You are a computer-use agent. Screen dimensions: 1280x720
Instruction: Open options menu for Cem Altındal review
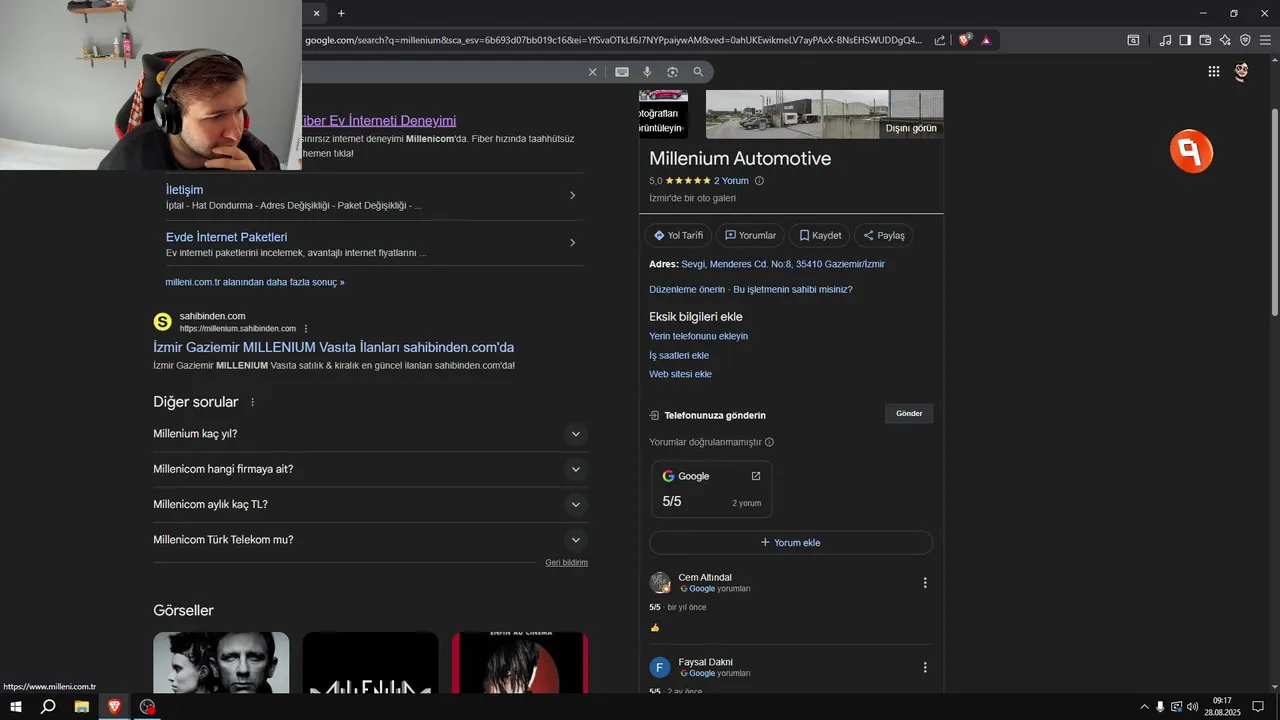pos(924,583)
